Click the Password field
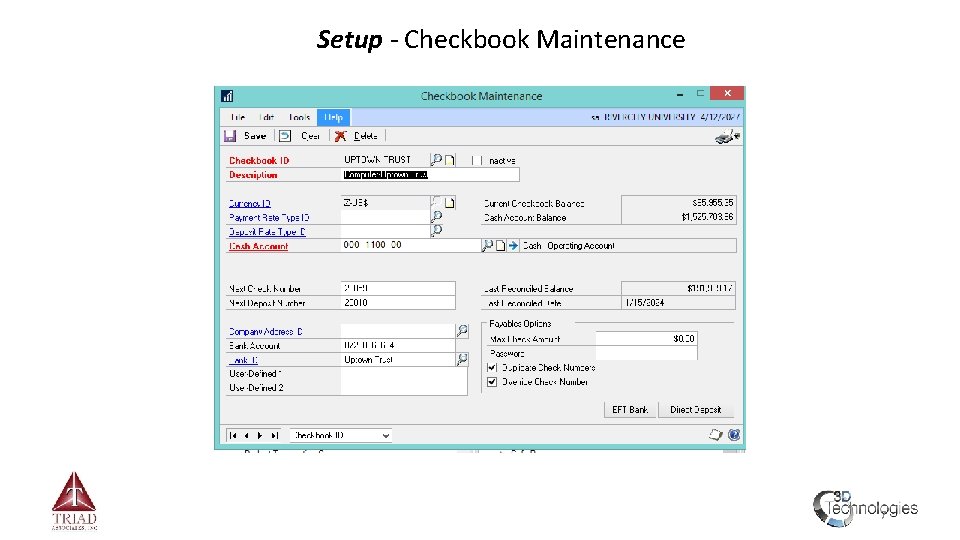The height and width of the screenshot is (540, 960). click(x=647, y=353)
